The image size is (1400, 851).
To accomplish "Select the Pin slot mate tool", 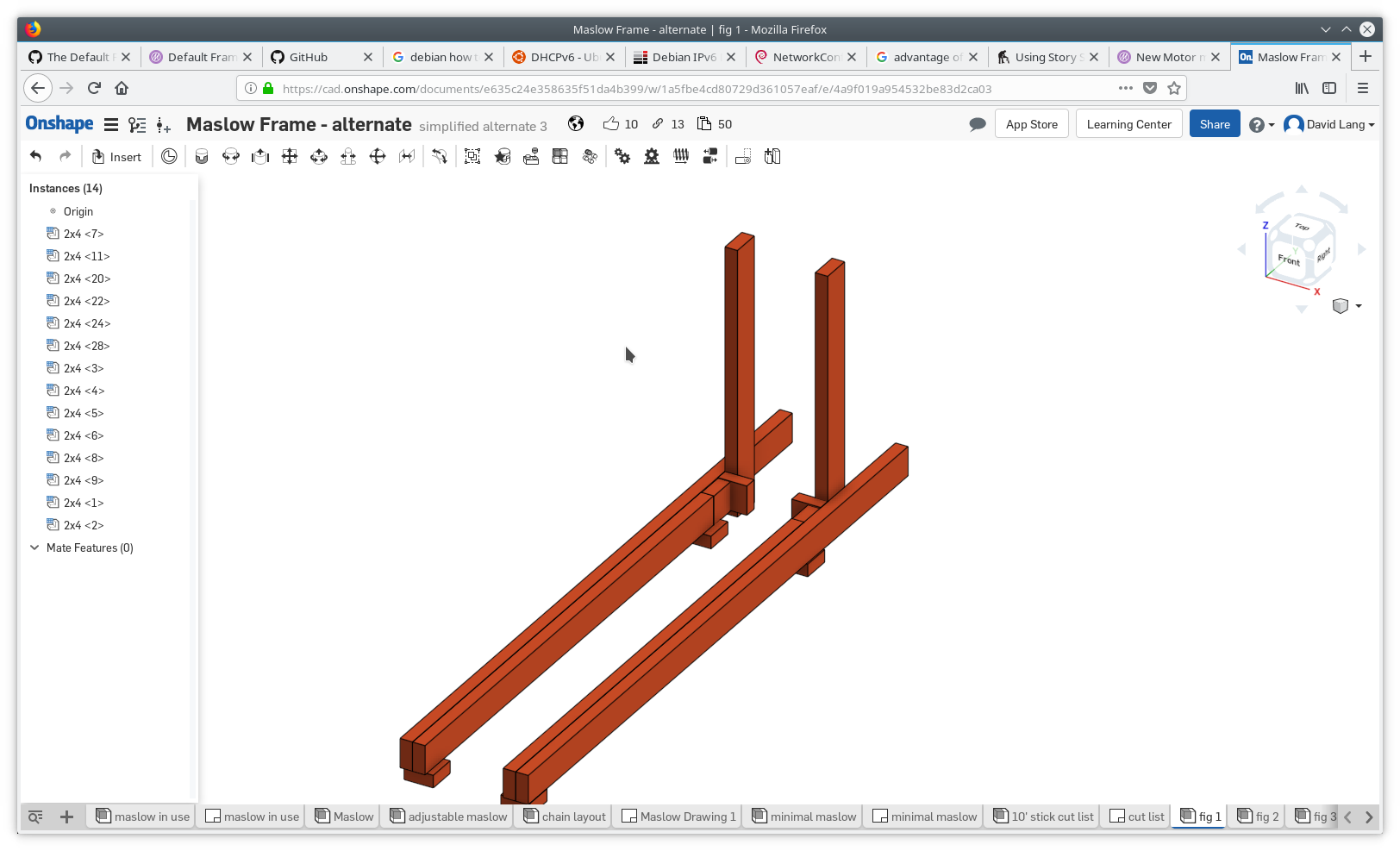I will [348, 156].
